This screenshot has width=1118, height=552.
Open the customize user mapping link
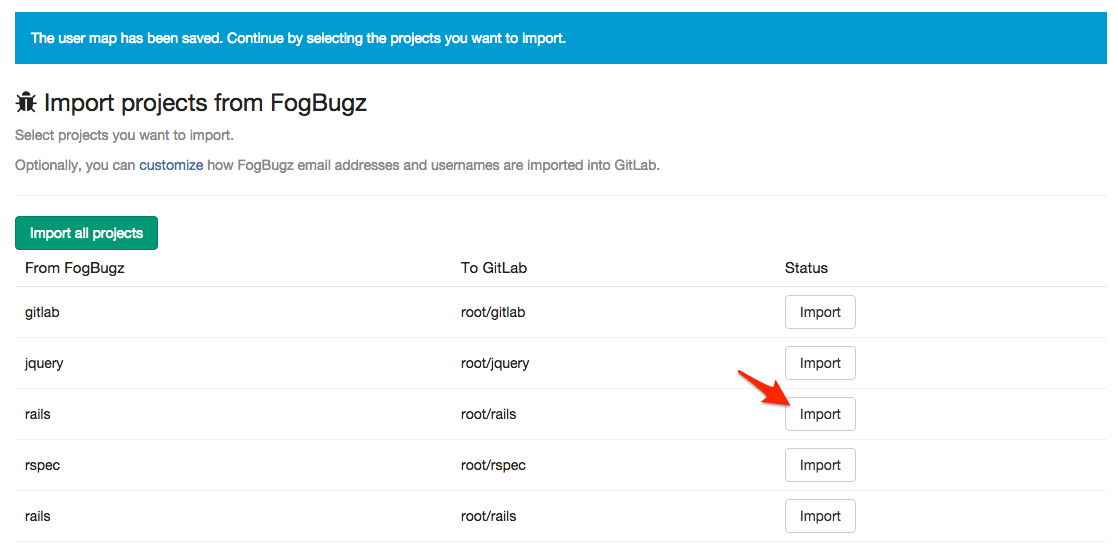(171, 165)
